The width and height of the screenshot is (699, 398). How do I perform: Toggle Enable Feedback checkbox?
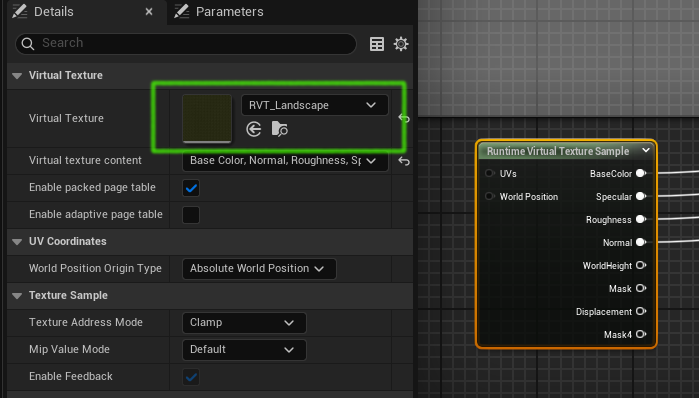pyautogui.click(x=191, y=377)
